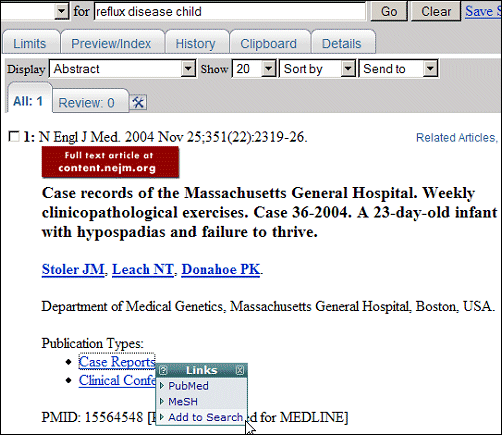
Task: Open the Send to dropdown
Action: tap(430, 69)
